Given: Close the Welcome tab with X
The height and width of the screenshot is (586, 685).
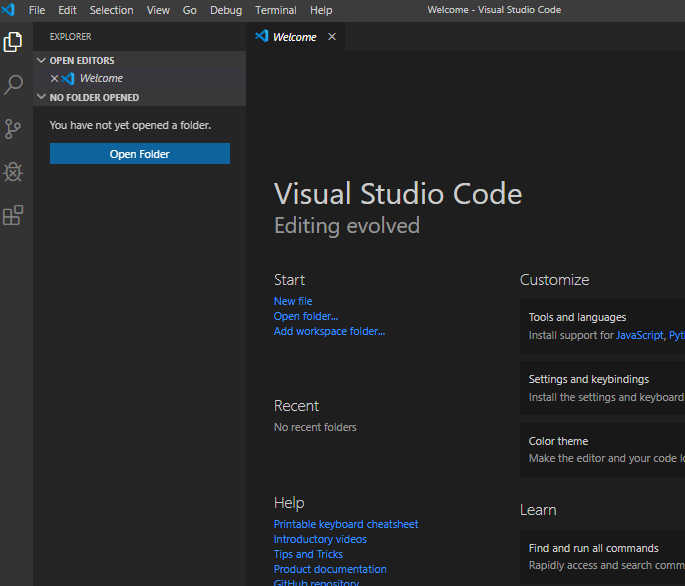Looking at the screenshot, I should 332,37.
